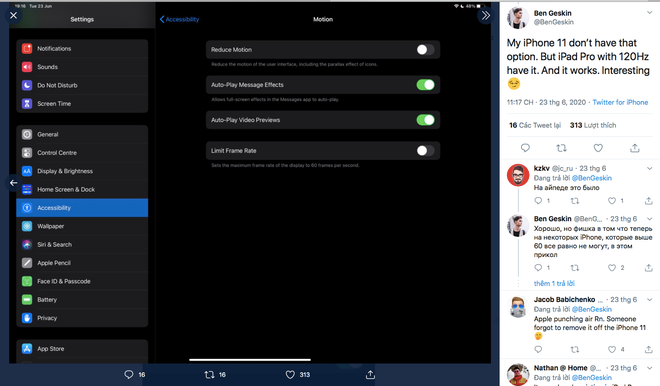View 313 likes list
660x386 pixels.
[593, 125]
